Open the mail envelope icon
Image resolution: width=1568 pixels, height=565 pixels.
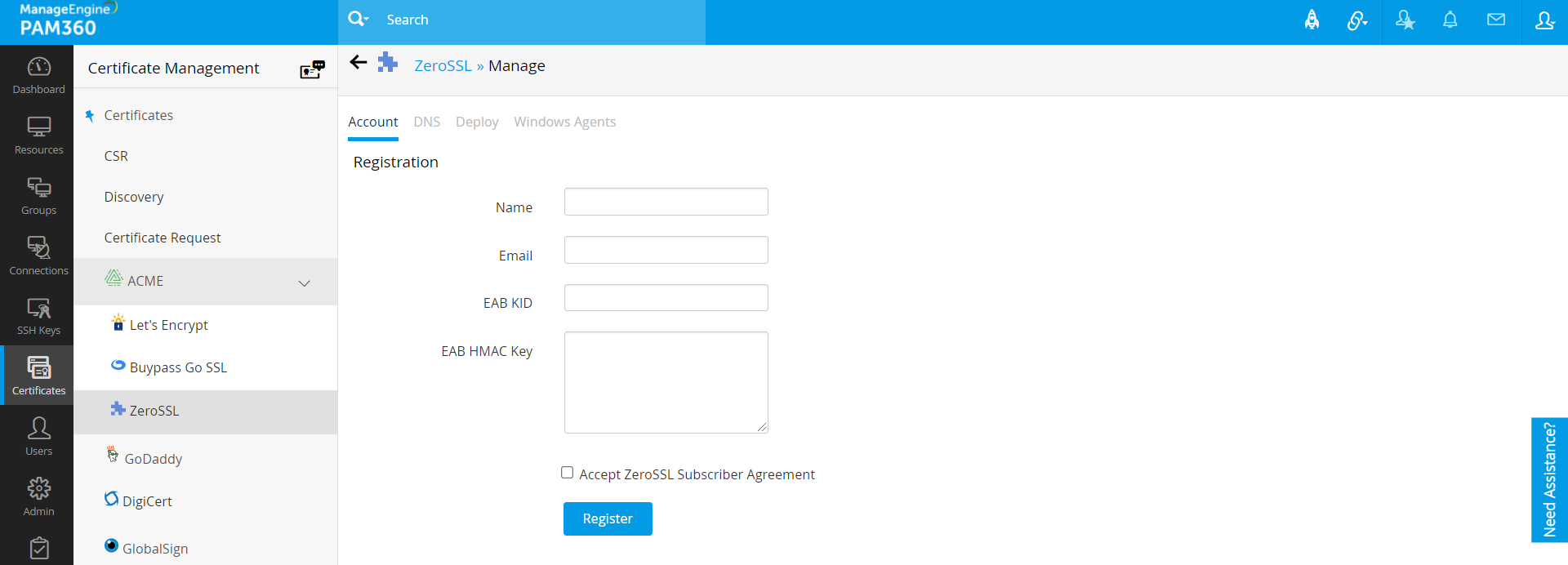(x=1495, y=20)
